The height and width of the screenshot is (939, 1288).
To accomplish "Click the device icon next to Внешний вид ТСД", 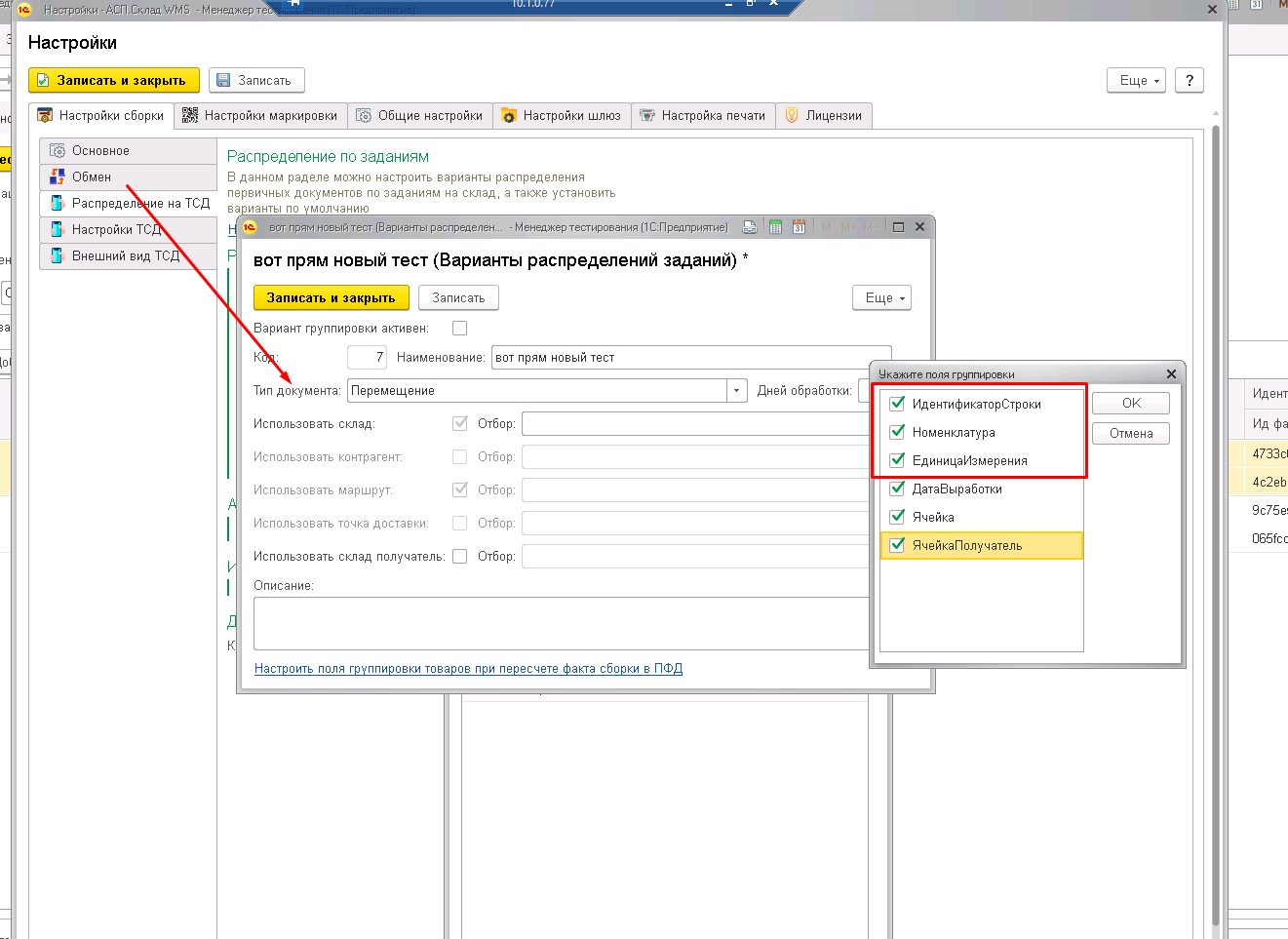I will tap(58, 255).
